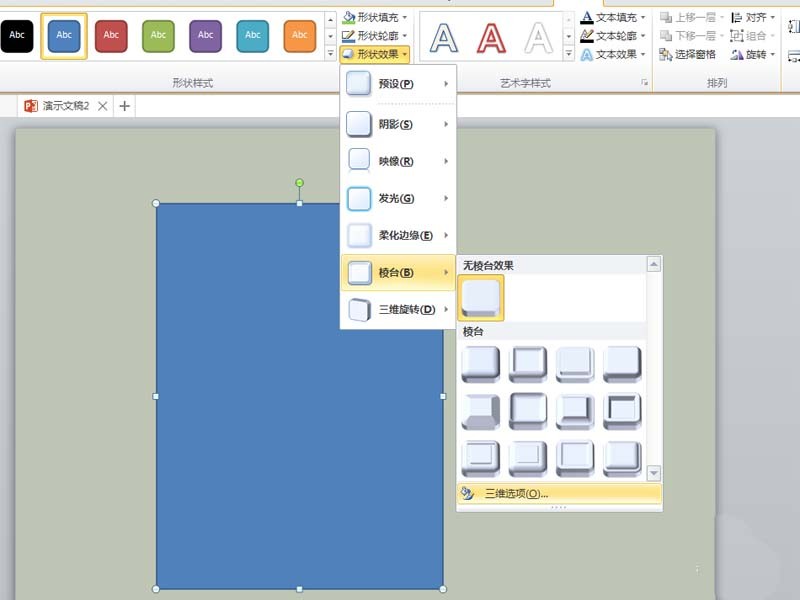Open 选择窗格 selection pane
Screen dimensions: 800x600
(687, 54)
